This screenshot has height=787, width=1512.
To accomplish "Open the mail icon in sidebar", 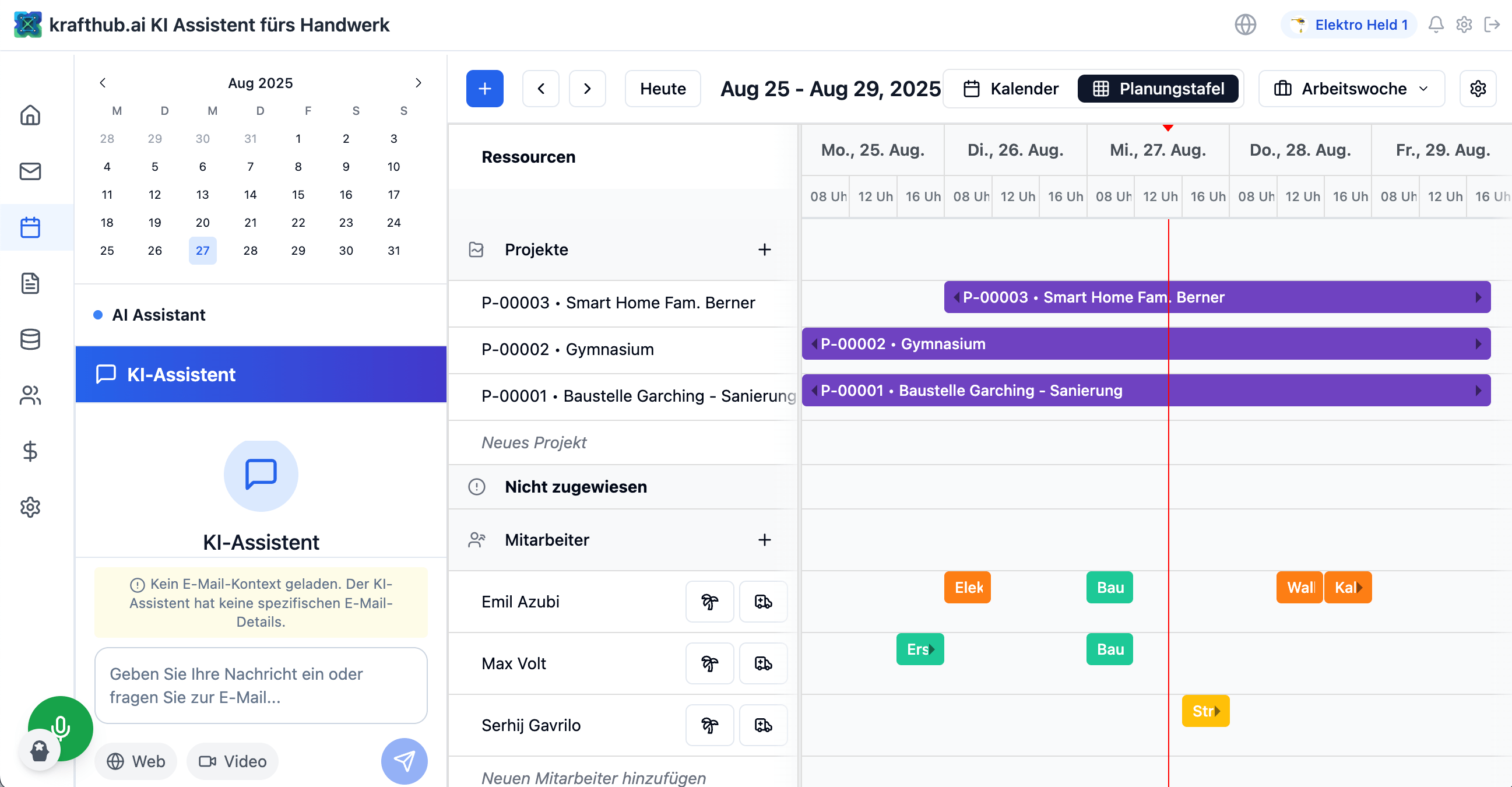I will [x=30, y=171].
